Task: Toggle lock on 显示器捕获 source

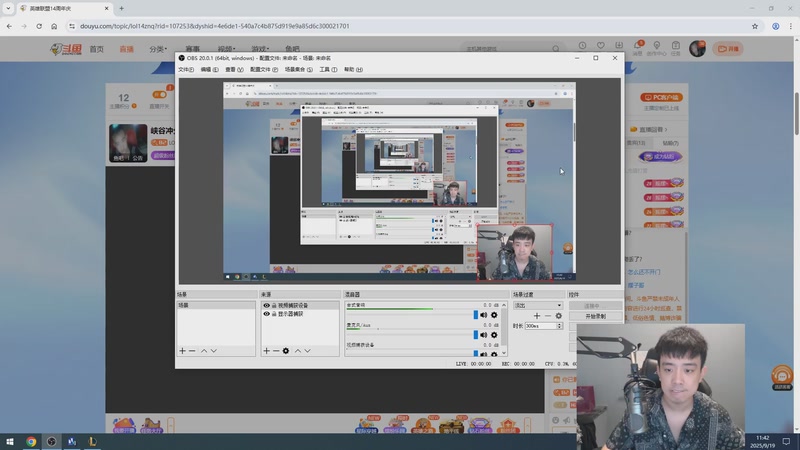Action: [274, 314]
